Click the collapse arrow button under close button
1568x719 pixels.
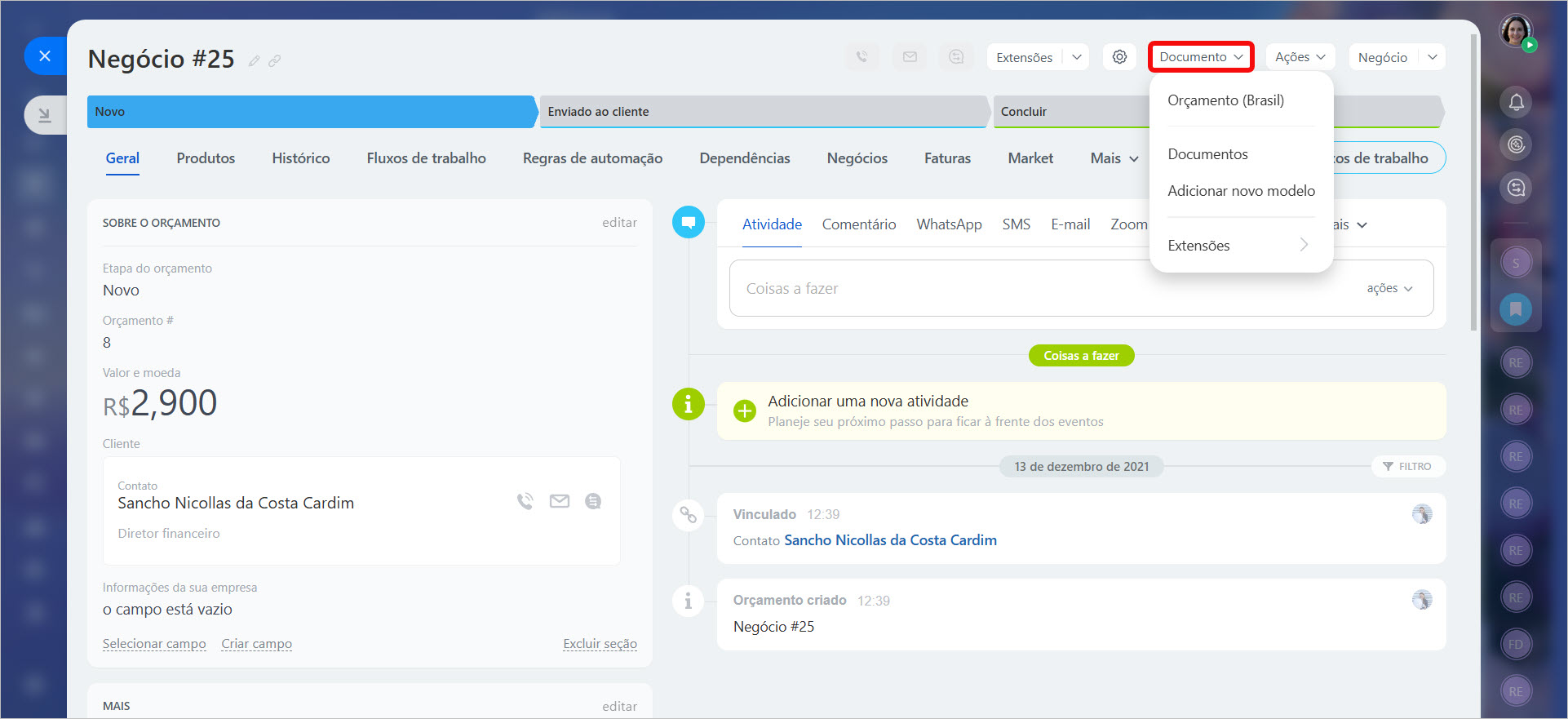coord(45,115)
